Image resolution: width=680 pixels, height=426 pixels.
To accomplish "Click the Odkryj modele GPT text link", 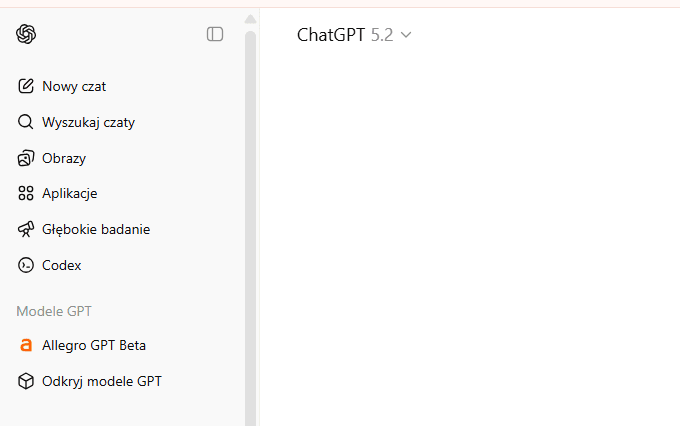I will click(x=102, y=381).
